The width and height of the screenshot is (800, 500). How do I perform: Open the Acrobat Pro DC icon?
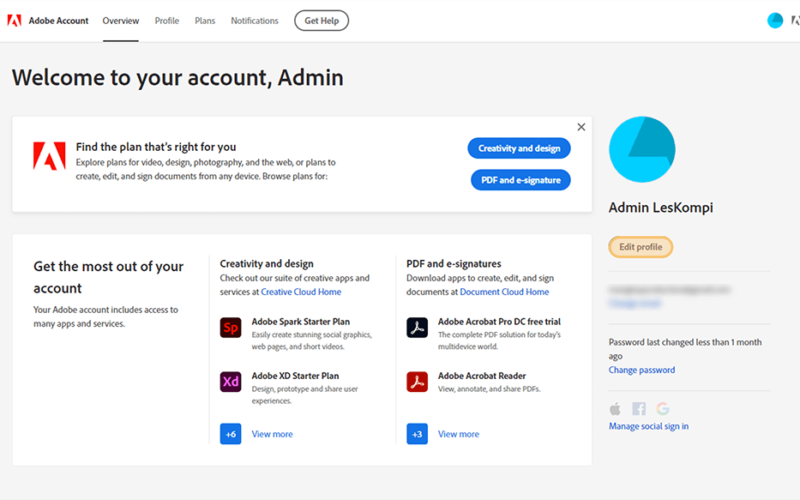pos(417,328)
